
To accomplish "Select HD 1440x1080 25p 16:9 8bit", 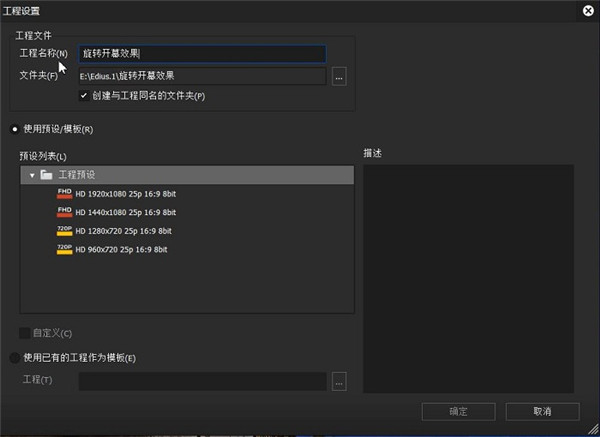I will click(126, 212).
